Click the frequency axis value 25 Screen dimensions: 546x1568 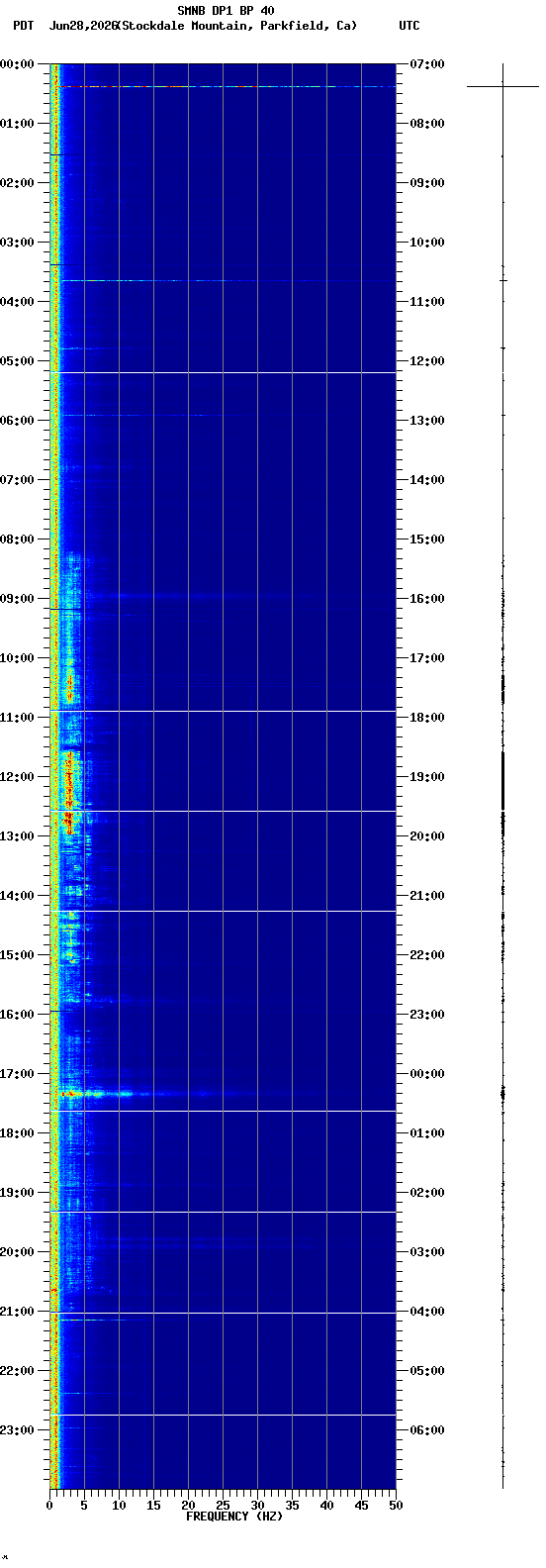223,1506
